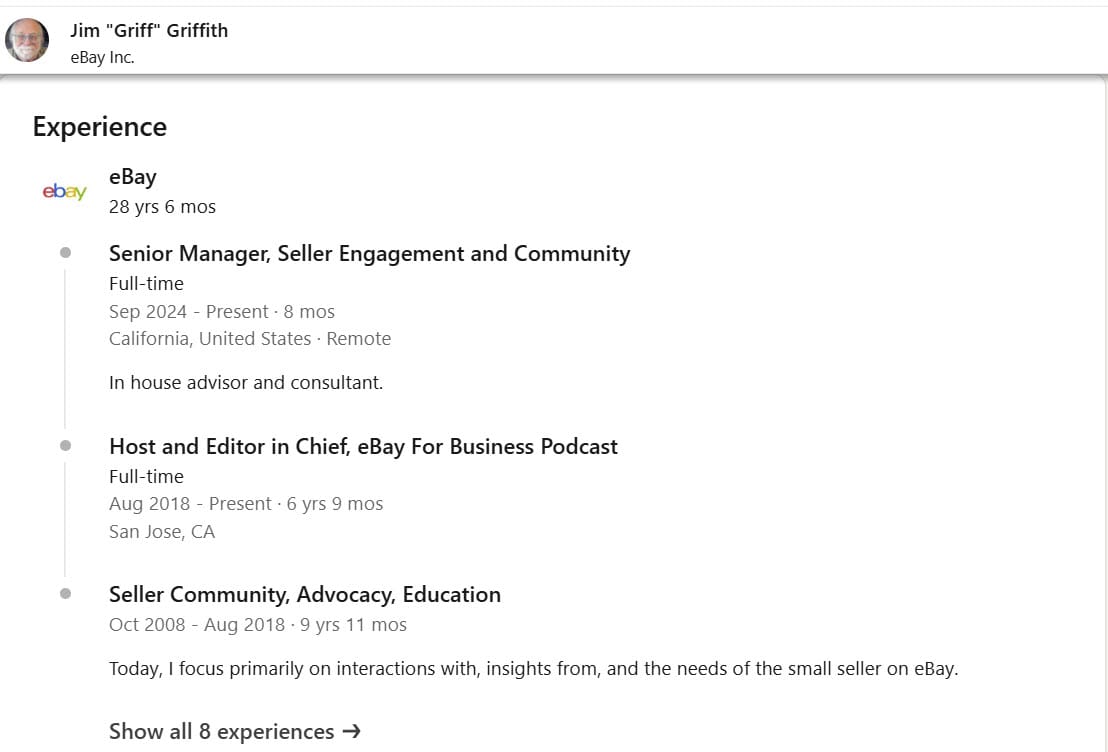This screenshot has height=752, width=1108.
Task: Click the eBay company logo
Action: [65, 192]
